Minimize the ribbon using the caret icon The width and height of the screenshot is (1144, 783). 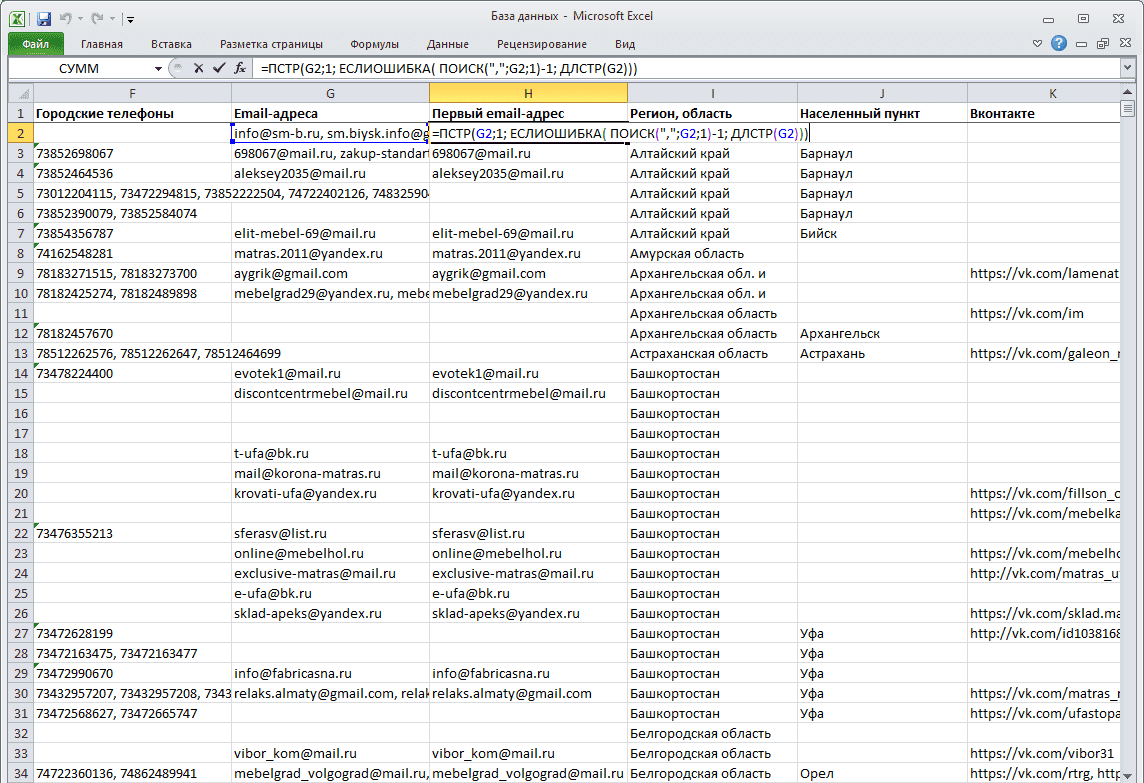pyautogui.click(x=1037, y=44)
